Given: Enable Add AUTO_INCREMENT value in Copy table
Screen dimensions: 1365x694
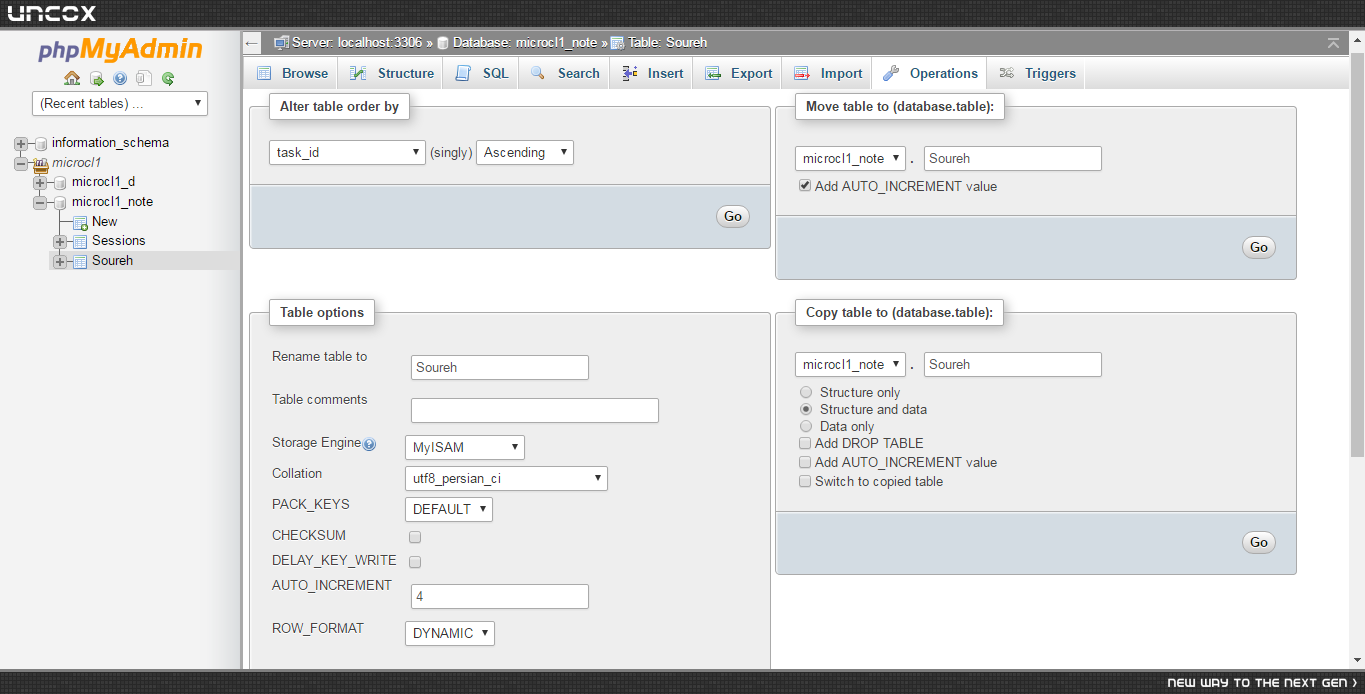Looking at the screenshot, I should (805, 462).
